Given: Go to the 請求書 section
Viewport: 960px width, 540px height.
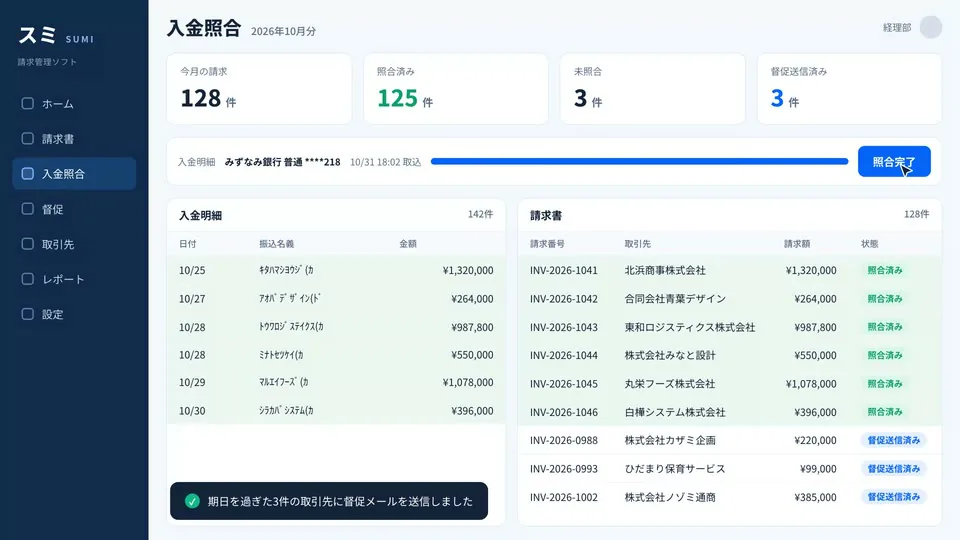Looking at the screenshot, I should (x=74, y=138).
